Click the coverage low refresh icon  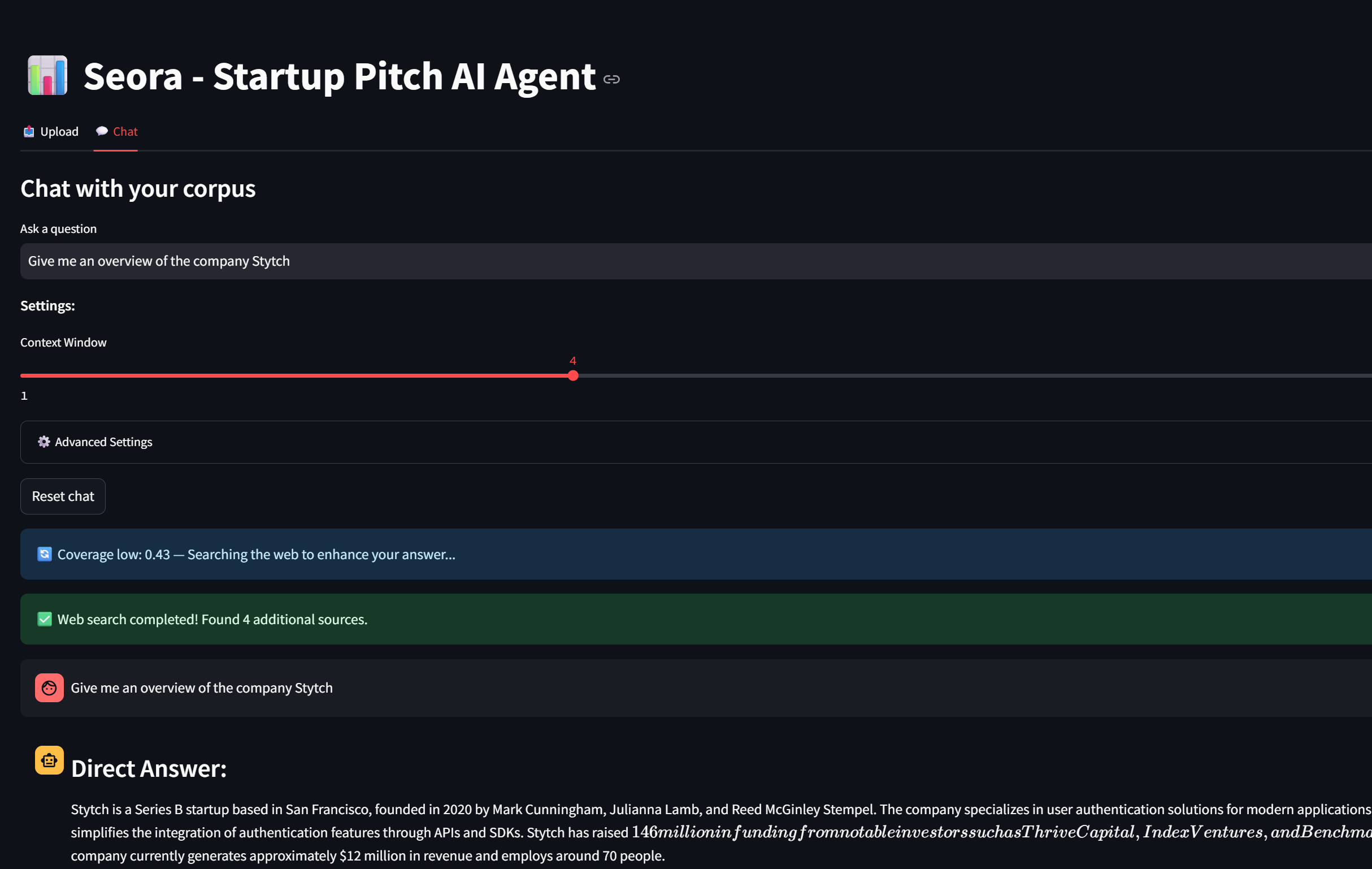[45, 554]
